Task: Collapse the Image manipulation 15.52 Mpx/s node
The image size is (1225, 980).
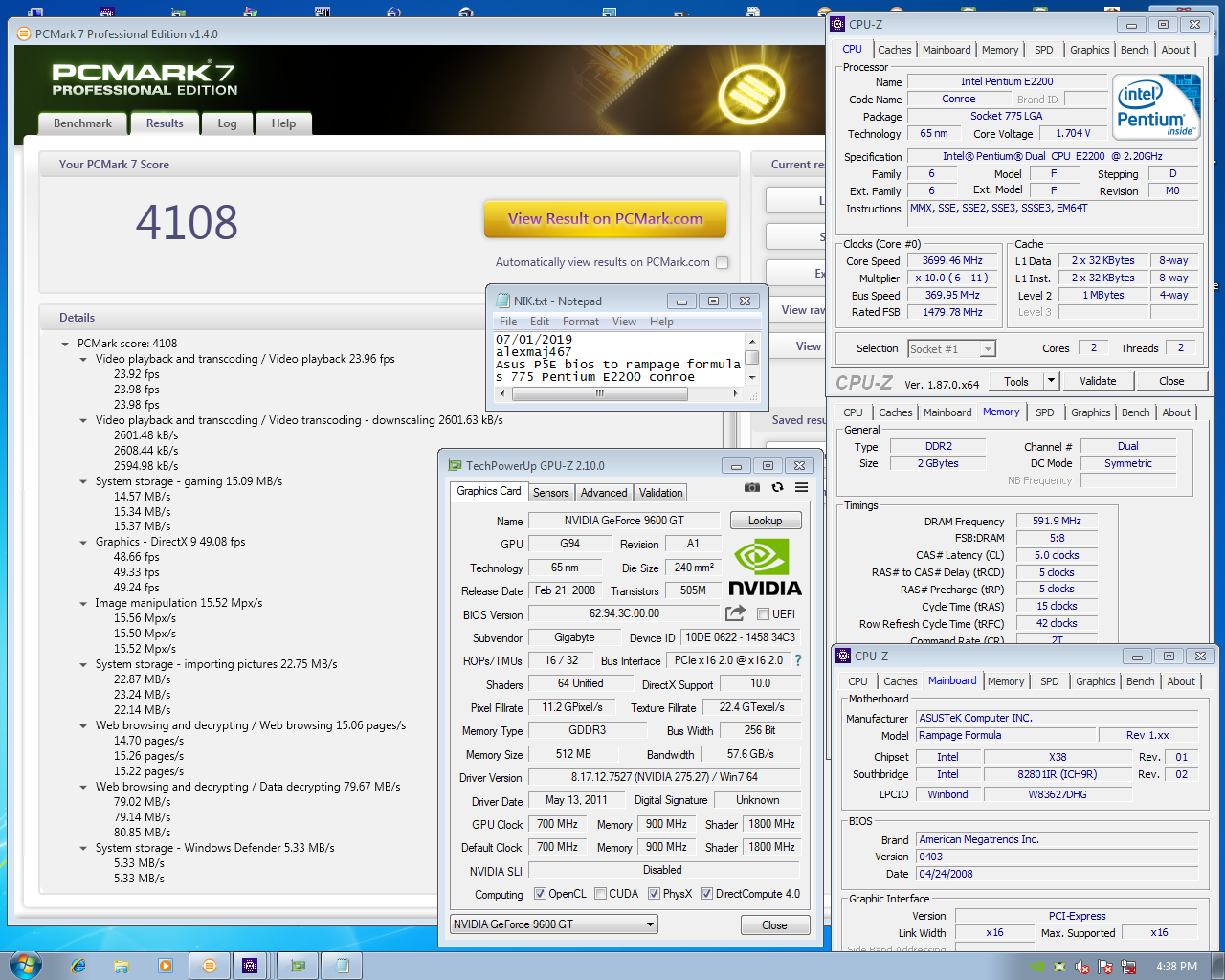Action: (x=83, y=603)
